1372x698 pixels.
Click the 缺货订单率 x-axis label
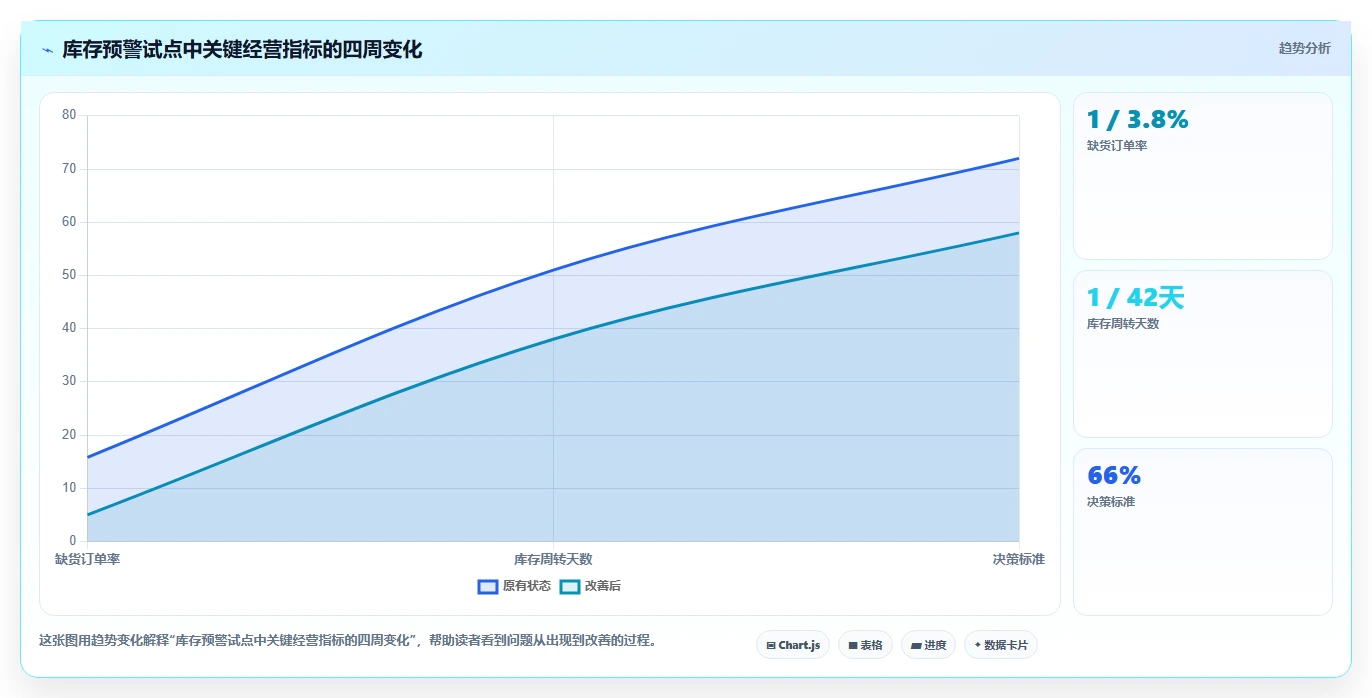[88, 559]
